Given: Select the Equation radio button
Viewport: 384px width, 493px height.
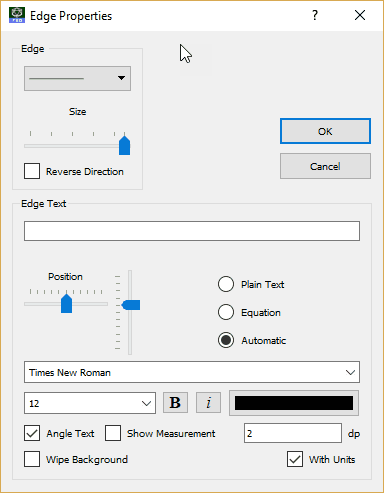Looking at the screenshot, I should tap(226, 312).
